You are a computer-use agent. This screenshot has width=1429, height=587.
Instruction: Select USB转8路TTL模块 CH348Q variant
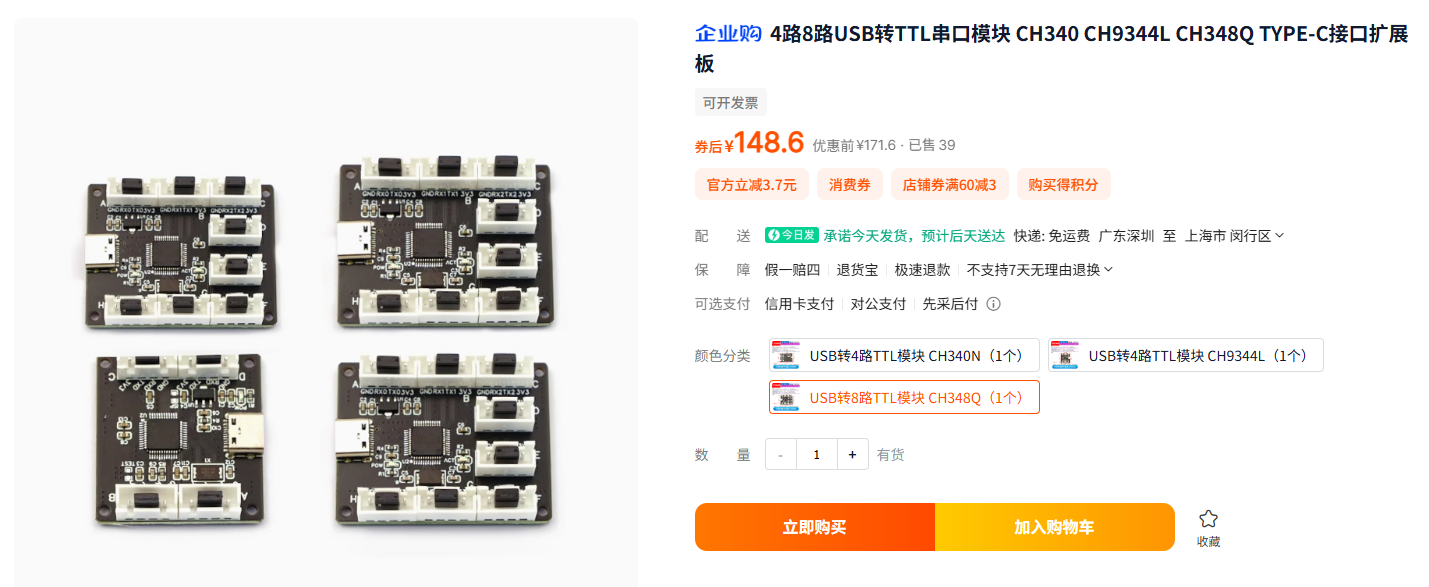(904, 397)
